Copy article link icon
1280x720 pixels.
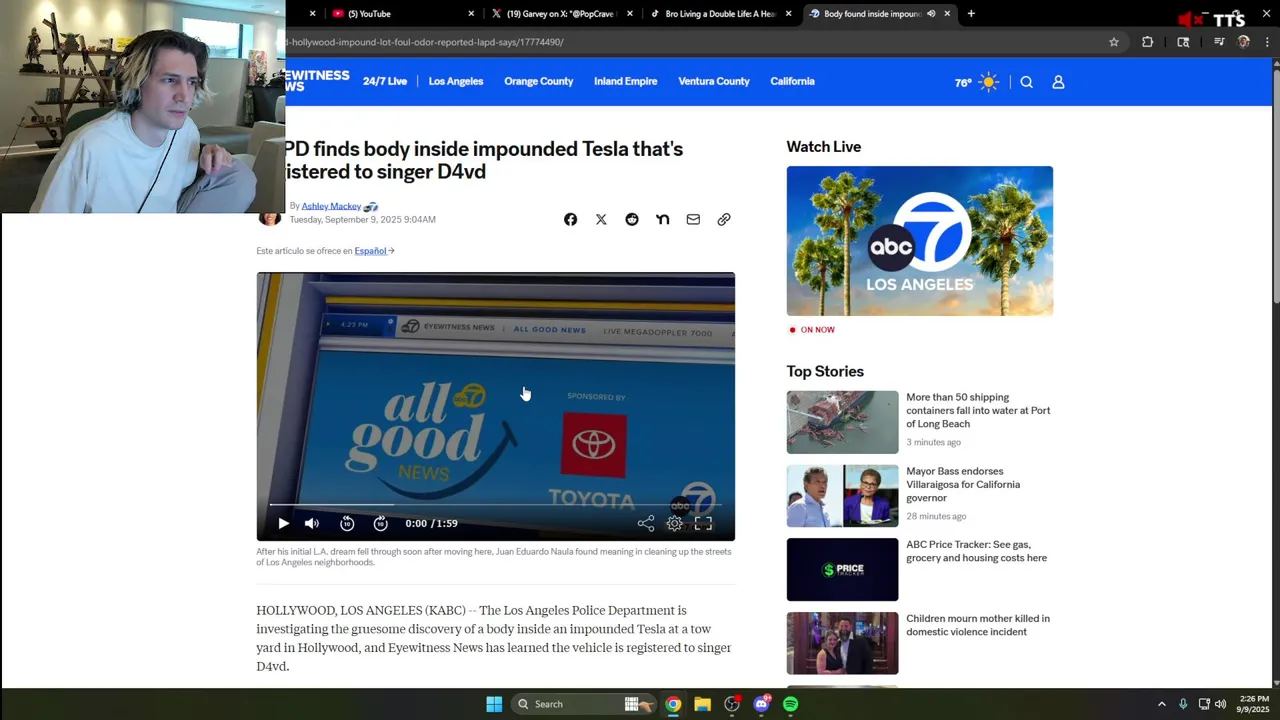(x=724, y=219)
